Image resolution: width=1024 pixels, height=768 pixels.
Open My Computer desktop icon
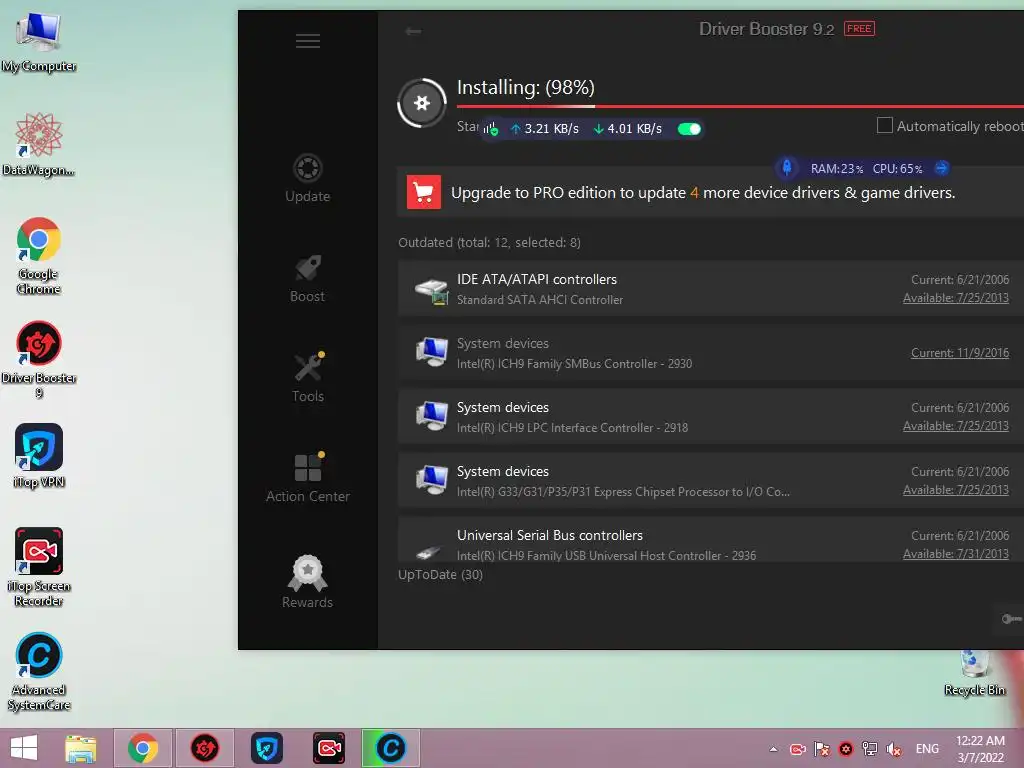[x=39, y=43]
